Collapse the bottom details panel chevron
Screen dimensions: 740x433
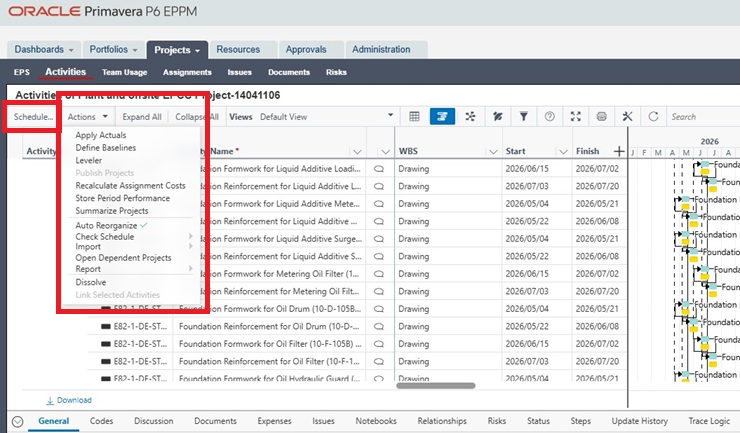coord(17,421)
